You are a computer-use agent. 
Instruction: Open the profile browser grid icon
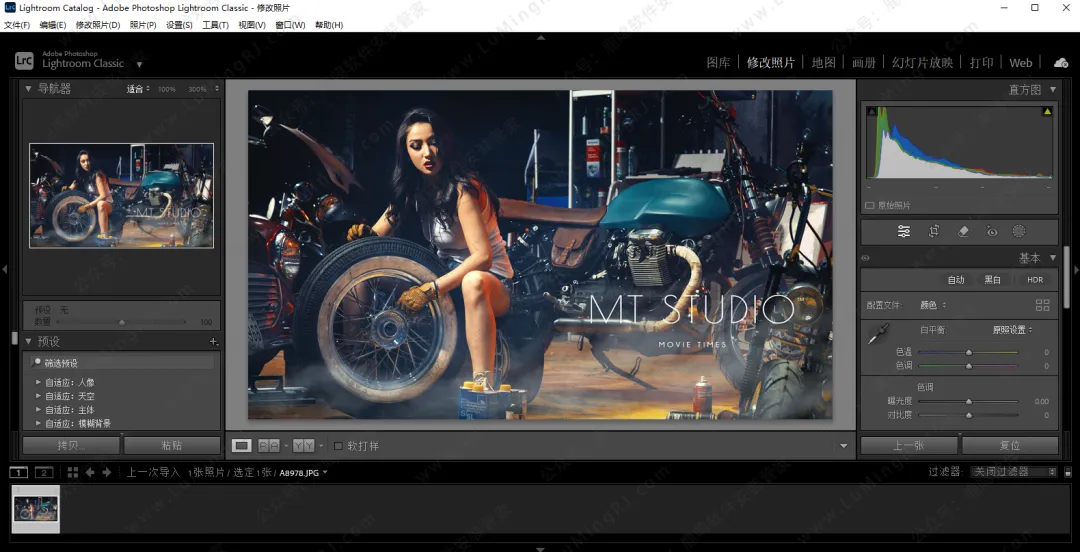point(1043,305)
